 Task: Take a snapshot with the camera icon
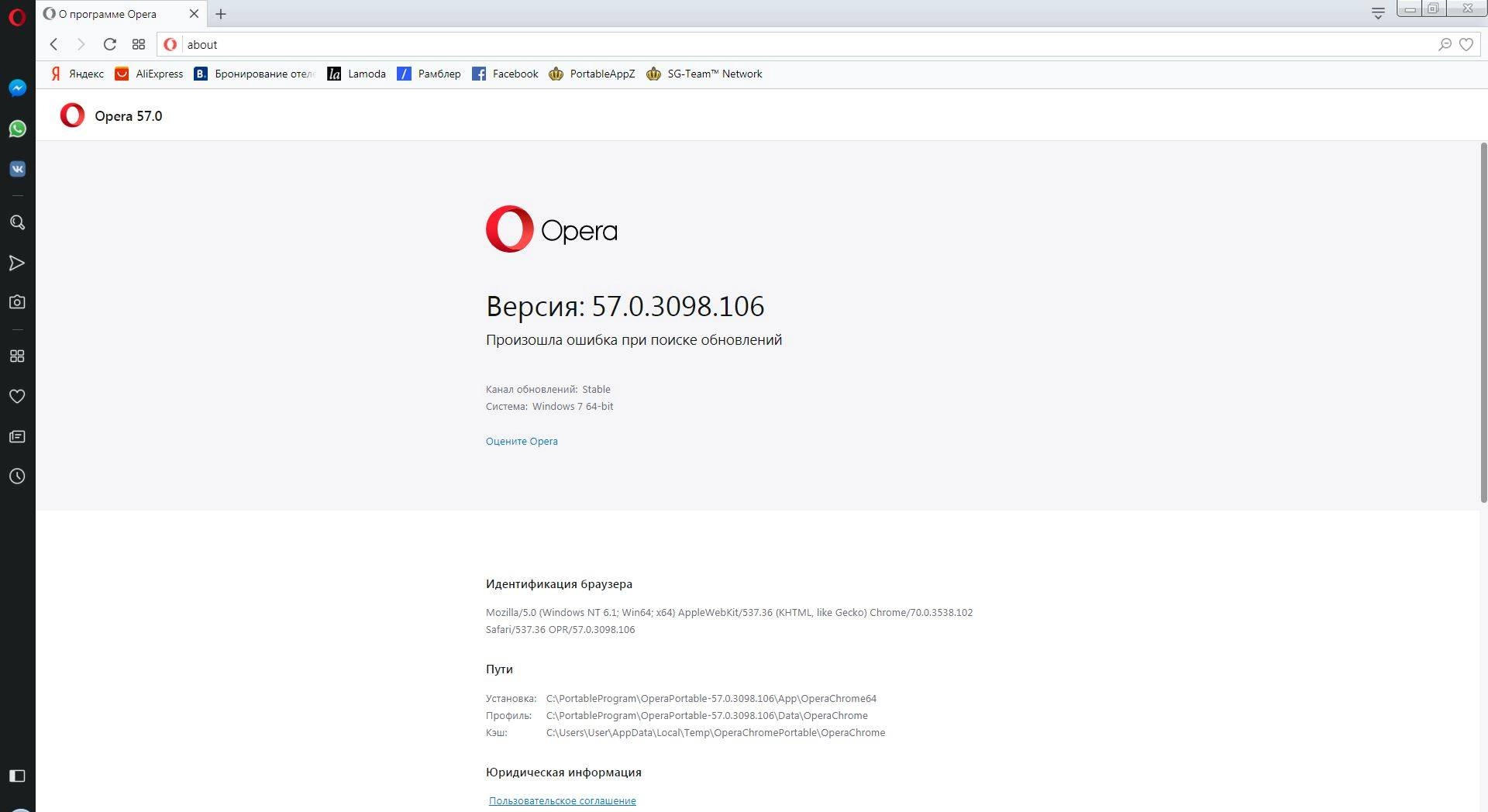17,302
